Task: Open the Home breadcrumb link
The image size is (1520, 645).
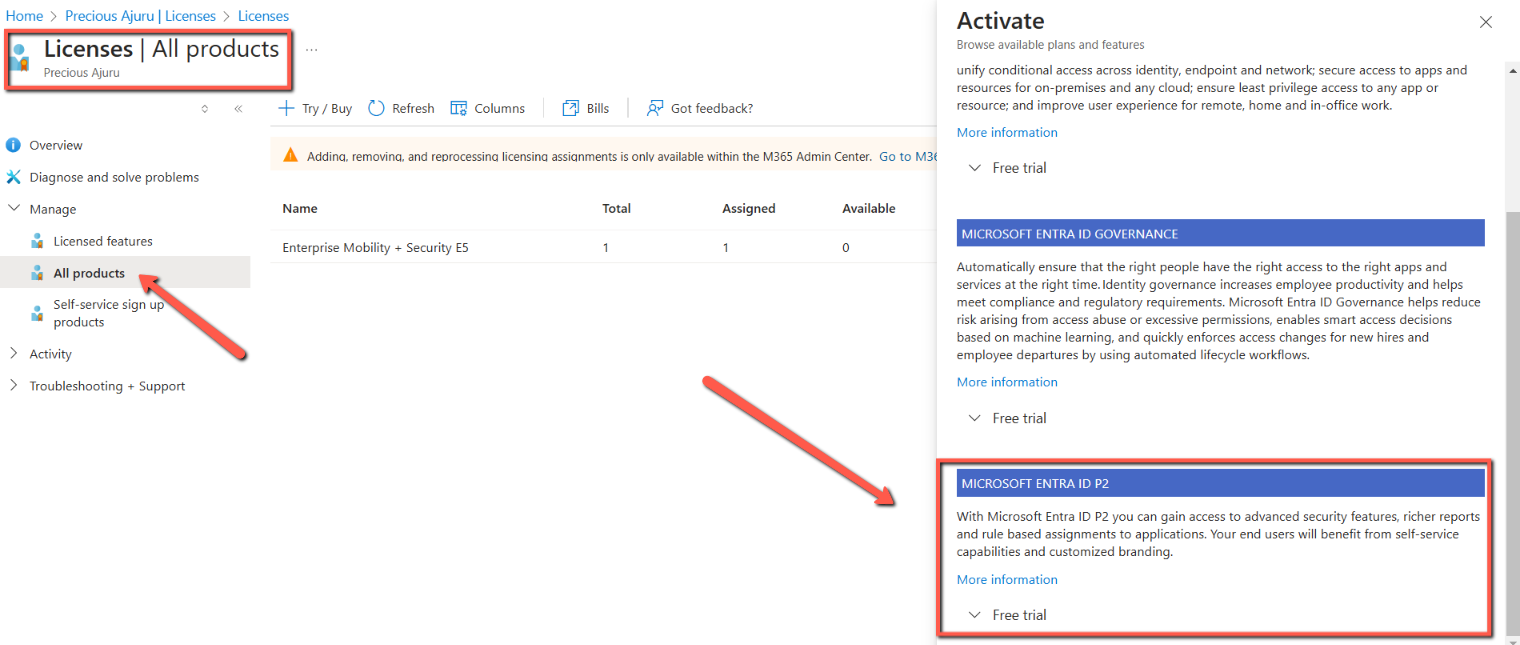Action: 24,16
